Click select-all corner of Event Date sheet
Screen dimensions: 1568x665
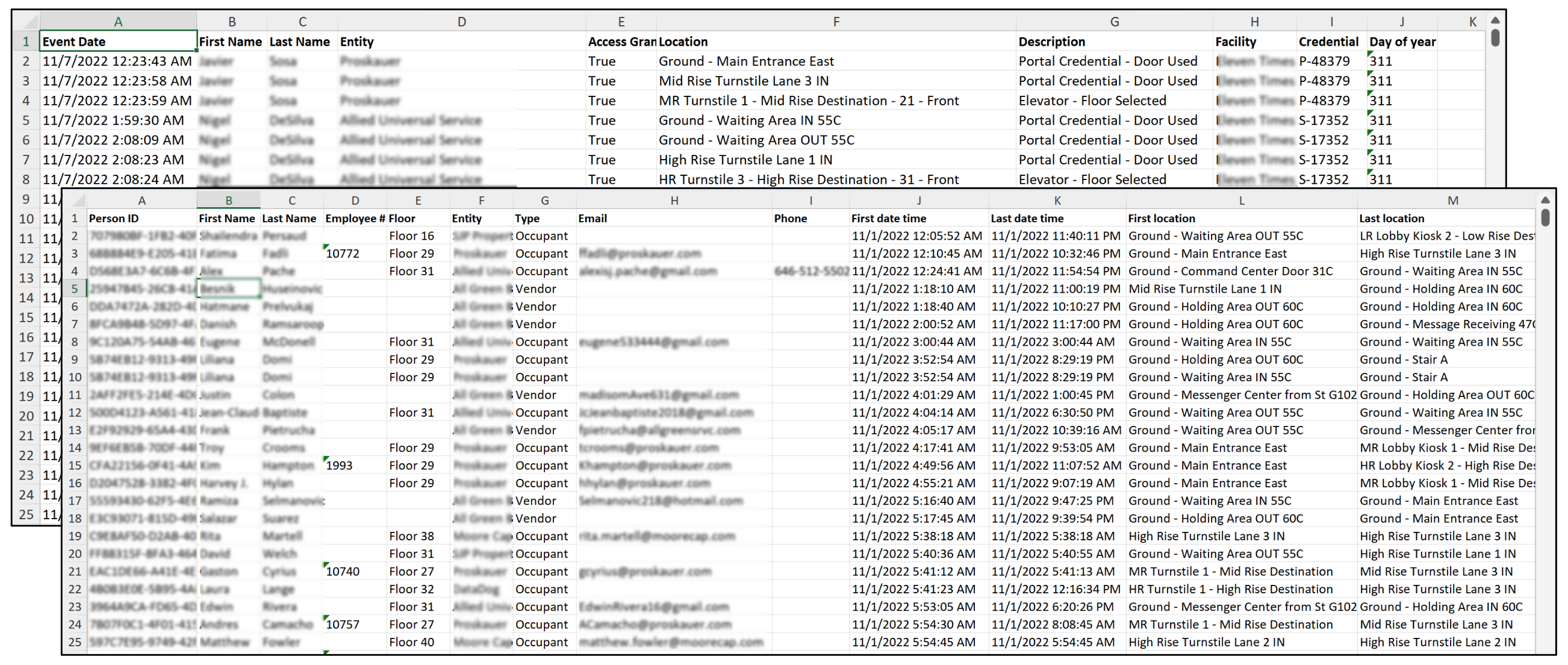click(26, 22)
